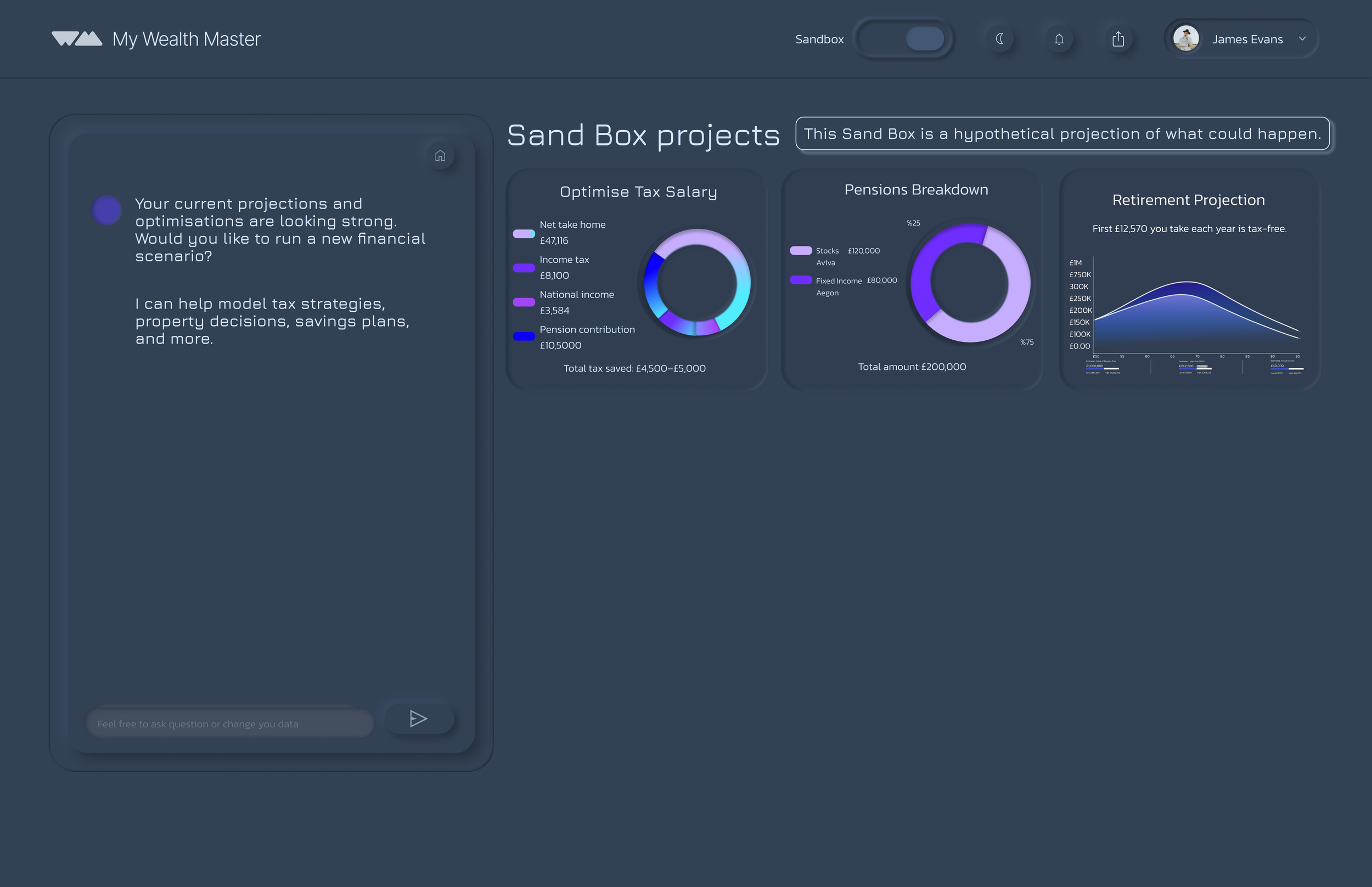The width and height of the screenshot is (1372, 887).
Task: Click the Sand Box hypothetical projection notice
Action: pyautogui.click(x=1062, y=133)
